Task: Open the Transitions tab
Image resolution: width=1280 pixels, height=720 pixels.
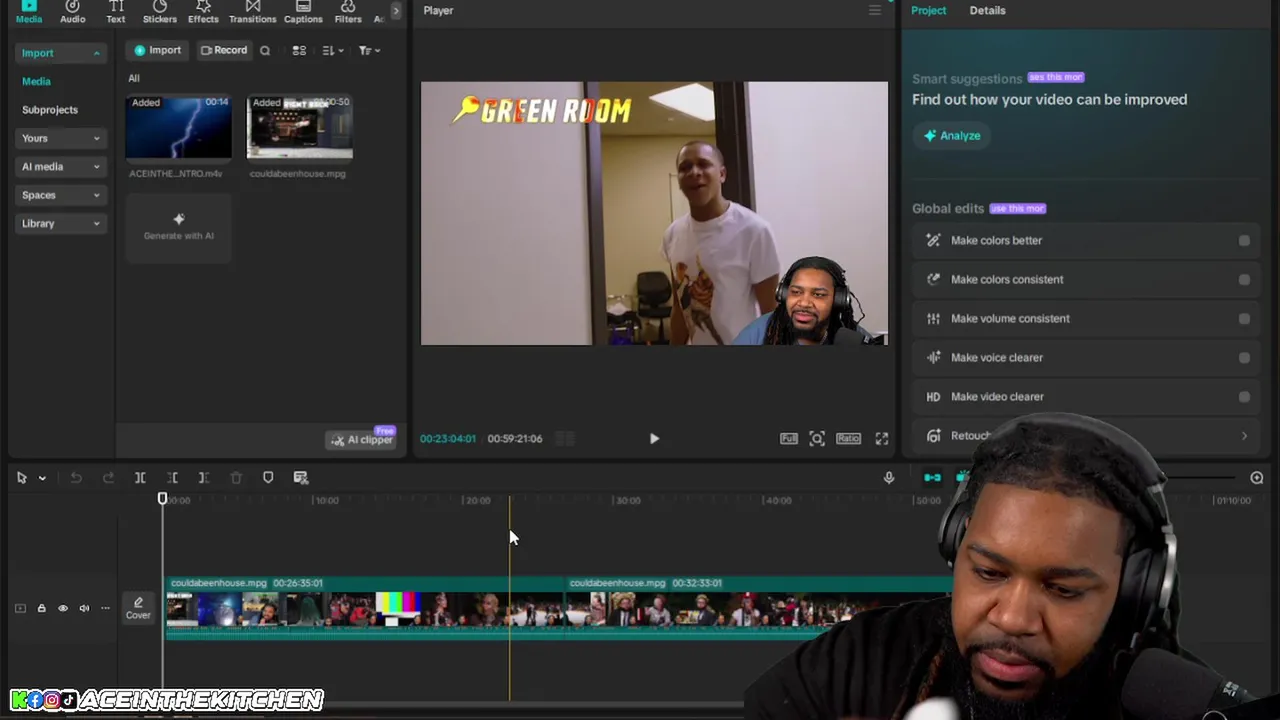Action: (x=252, y=12)
